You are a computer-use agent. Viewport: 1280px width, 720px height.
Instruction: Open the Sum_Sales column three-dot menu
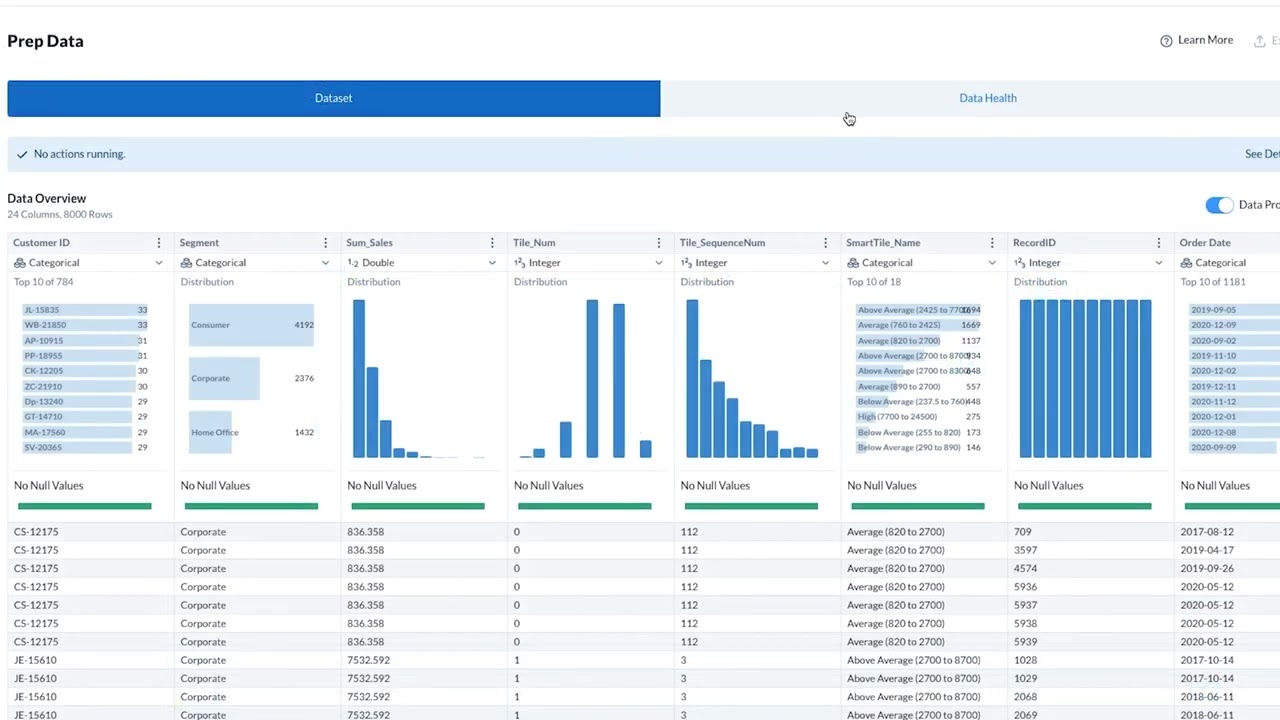point(492,243)
